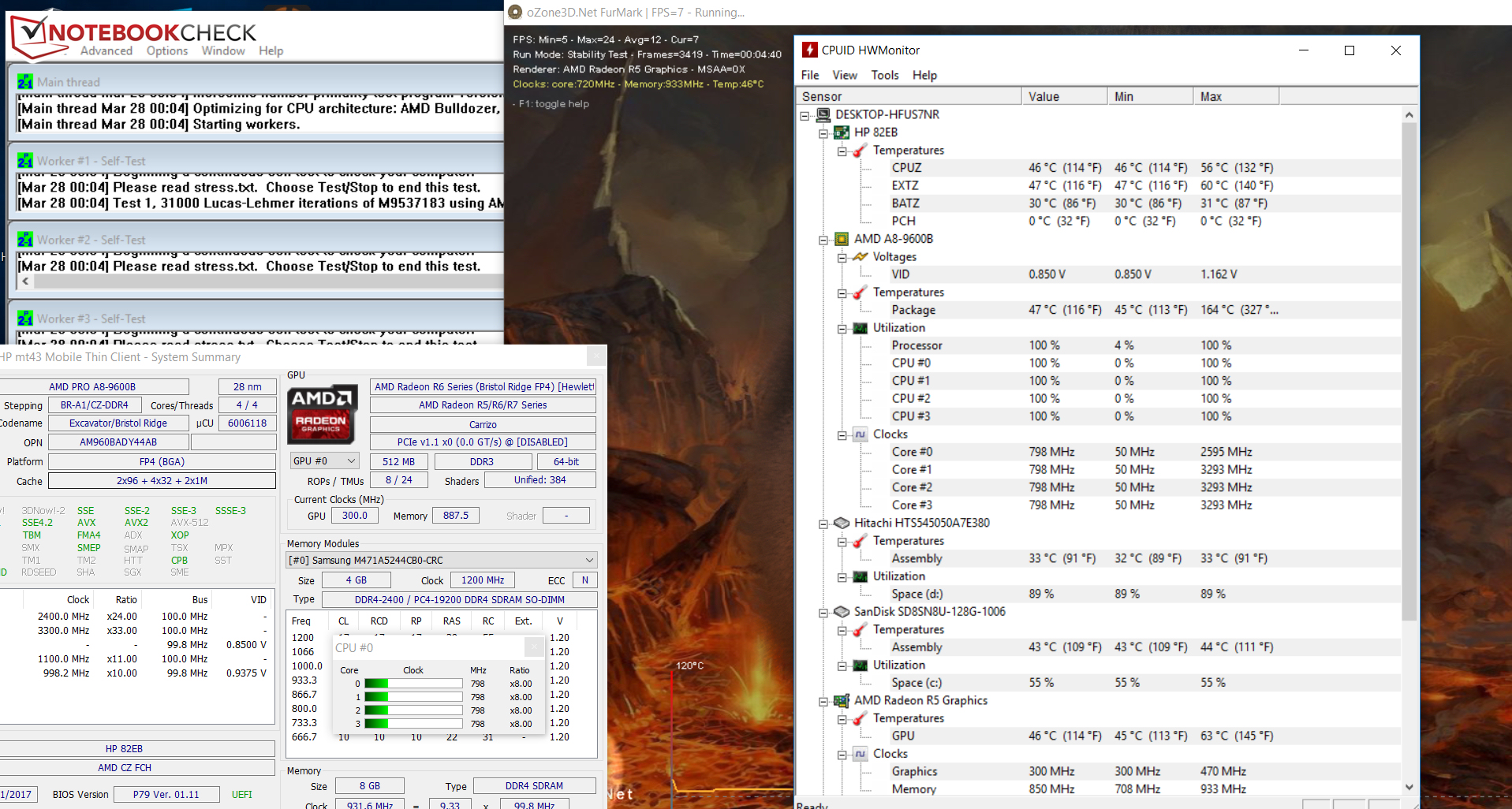Open the Samsung M471A5244CB0-CRC memory module dropdown
The image size is (1512, 809).
point(442,560)
